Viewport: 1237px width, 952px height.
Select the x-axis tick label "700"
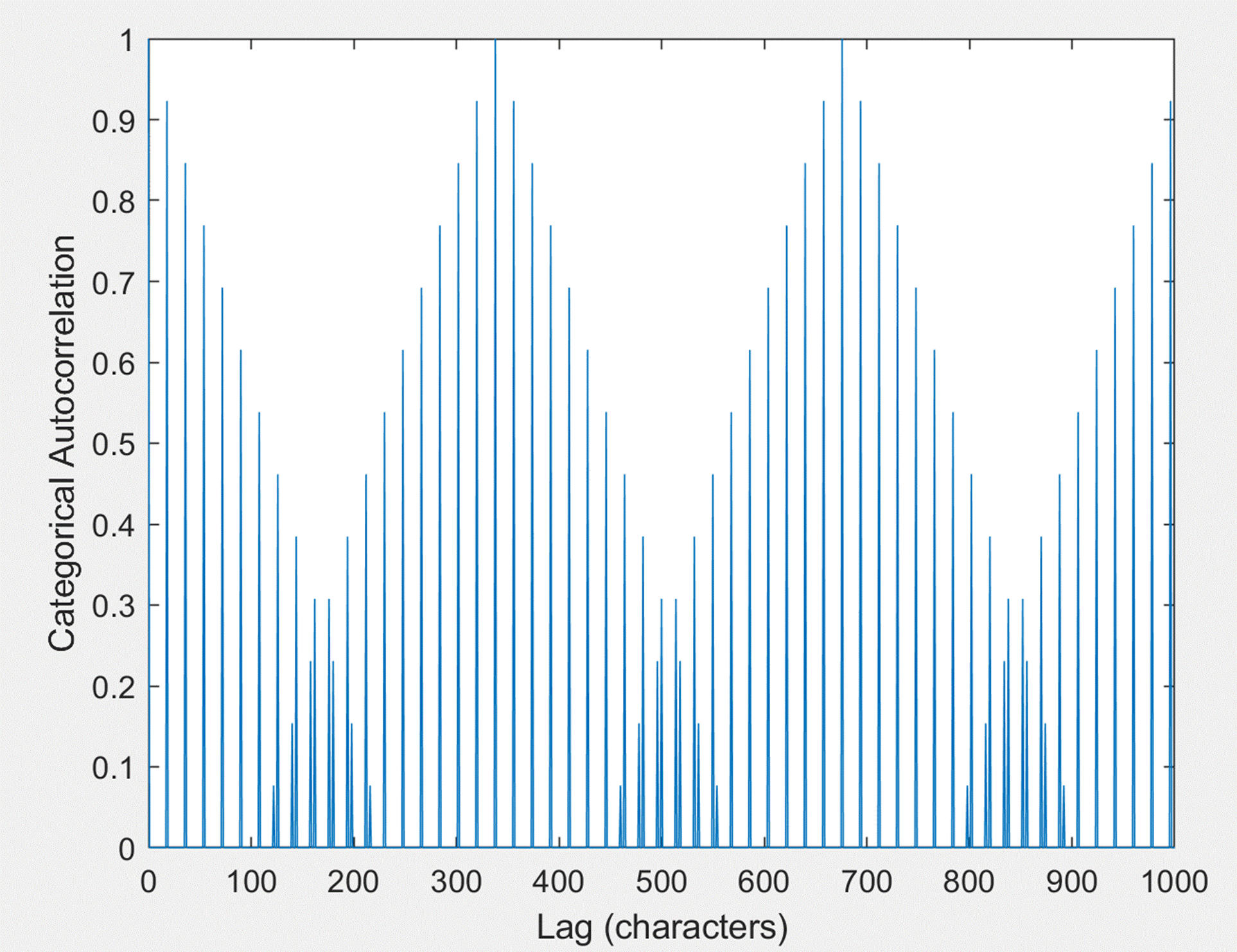(866, 882)
